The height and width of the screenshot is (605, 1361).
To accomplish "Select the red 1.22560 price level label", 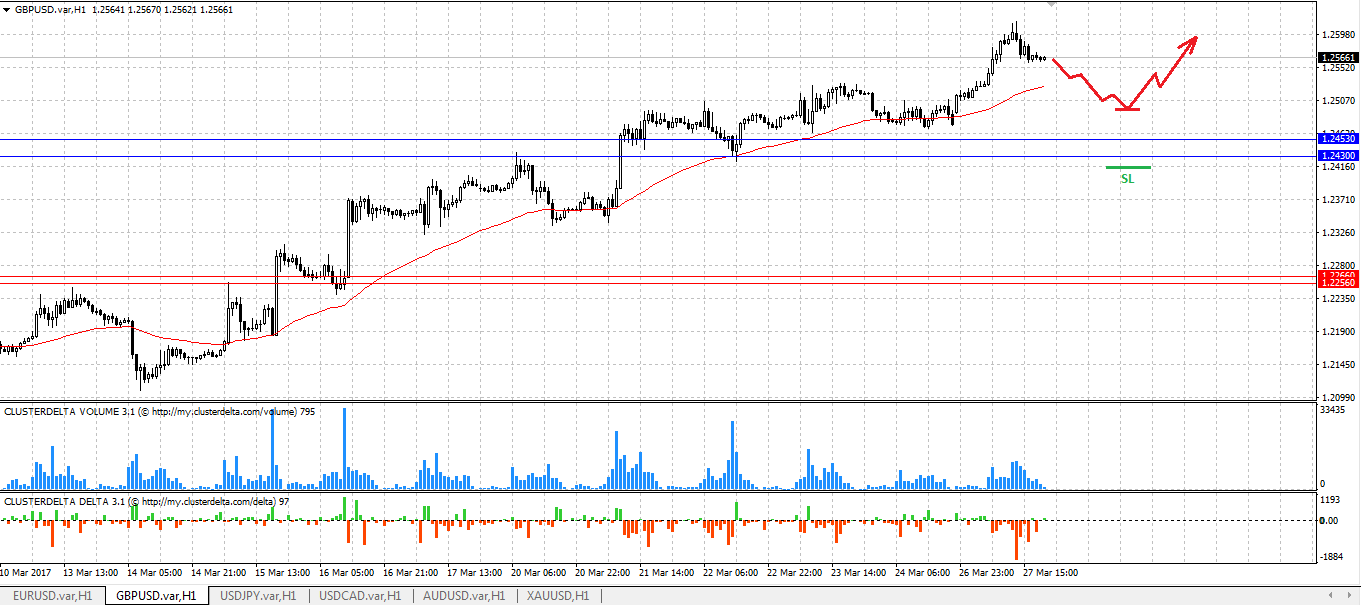I will tap(1338, 283).
